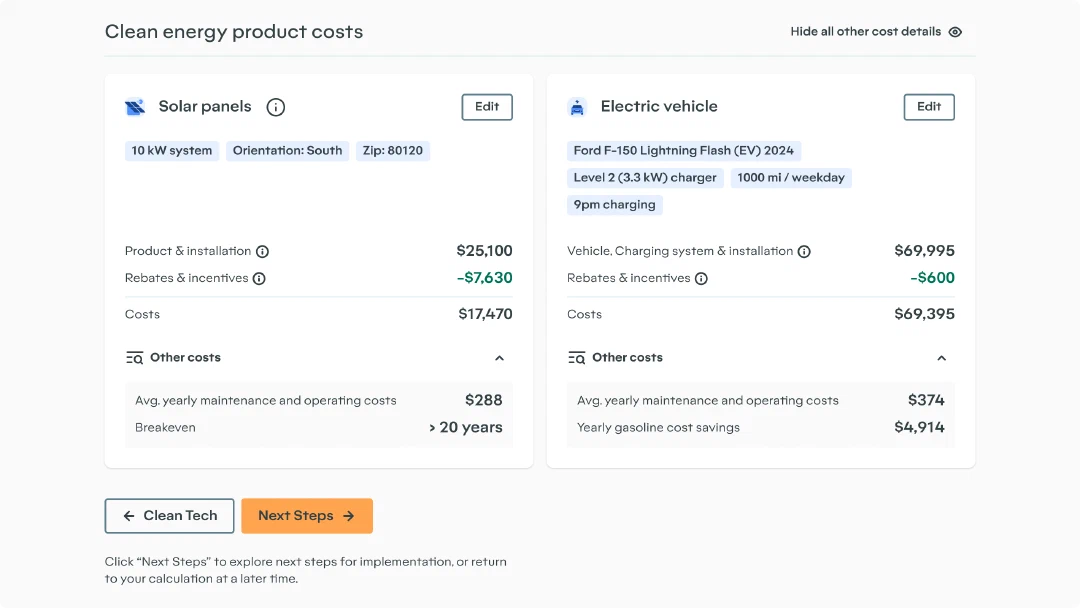Select the 1000 mi / weekday tag
The height and width of the screenshot is (608, 1080).
click(x=791, y=178)
